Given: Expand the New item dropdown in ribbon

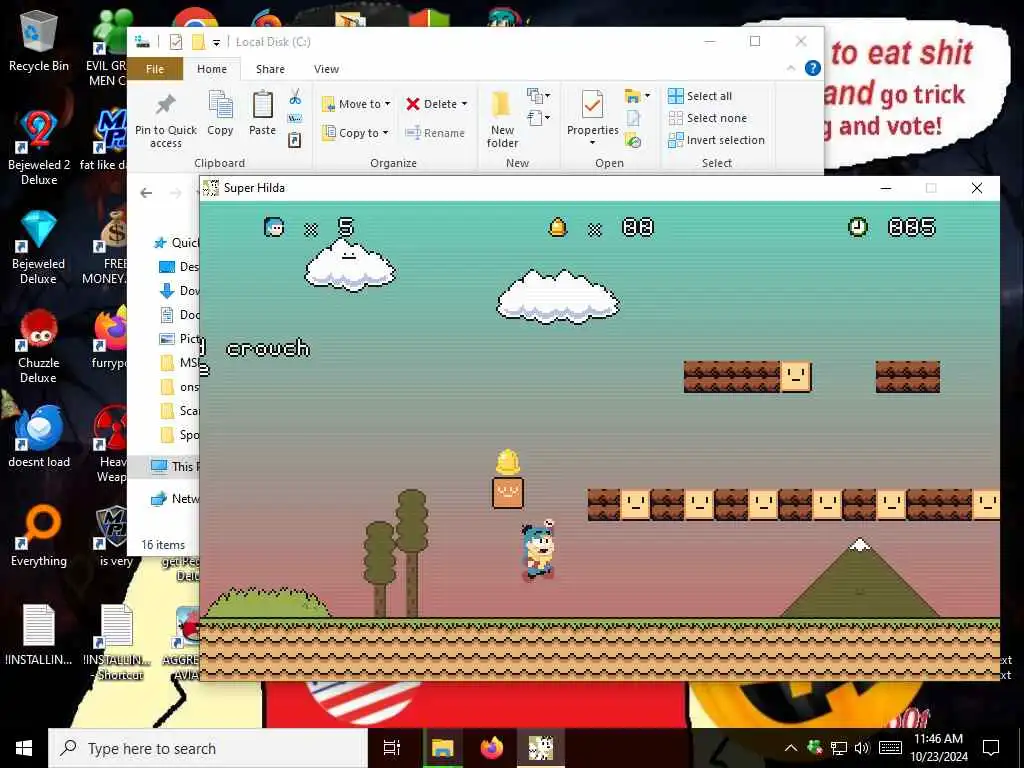Looking at the screenshot, I should [x=539, y=96].
